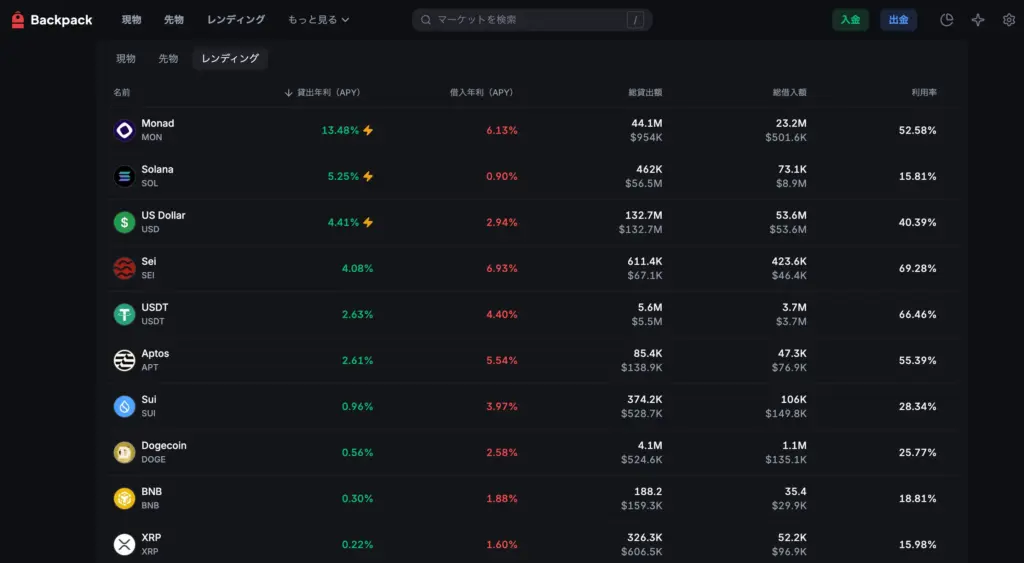Open the portfolio pie chart icon

[x=946, y=20]
